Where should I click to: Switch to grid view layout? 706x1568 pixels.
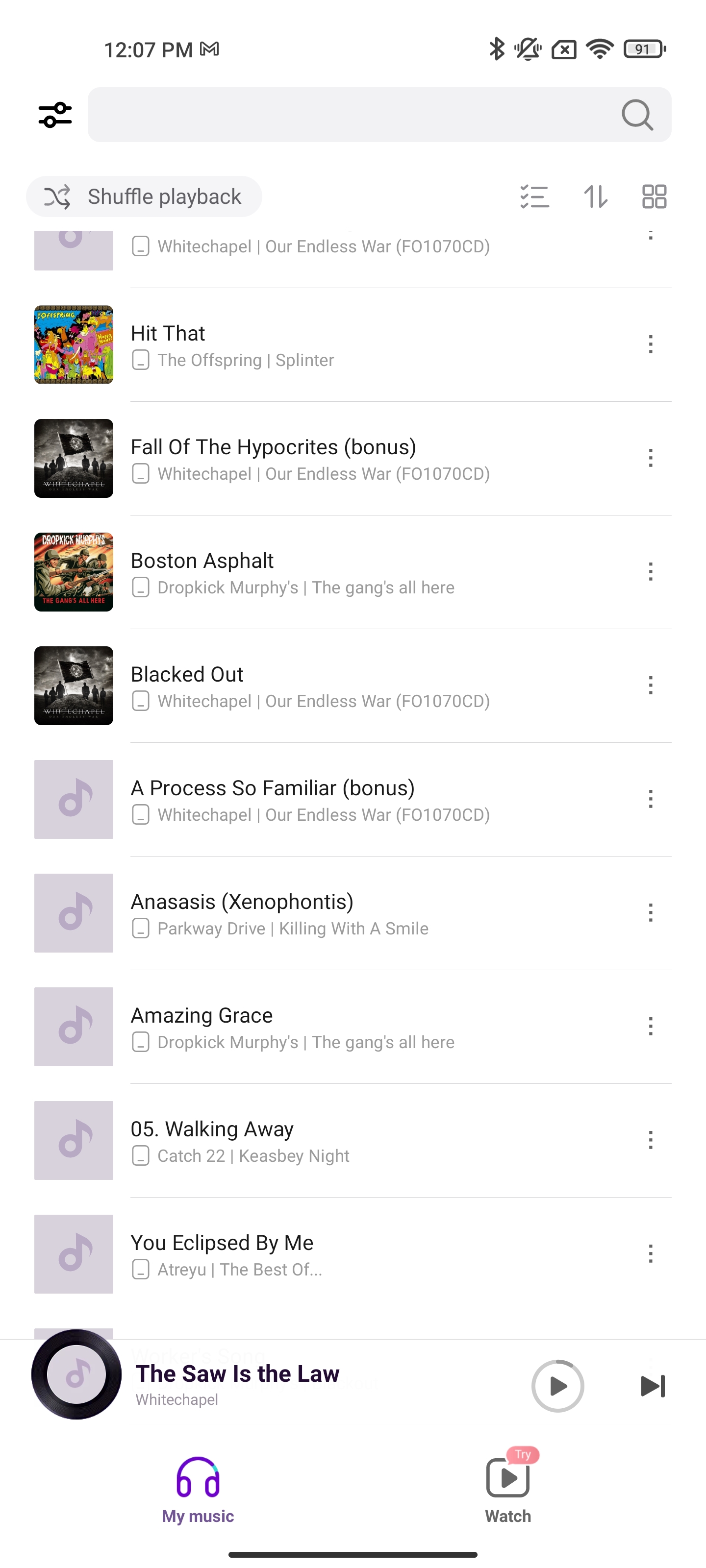coord(654,196)
